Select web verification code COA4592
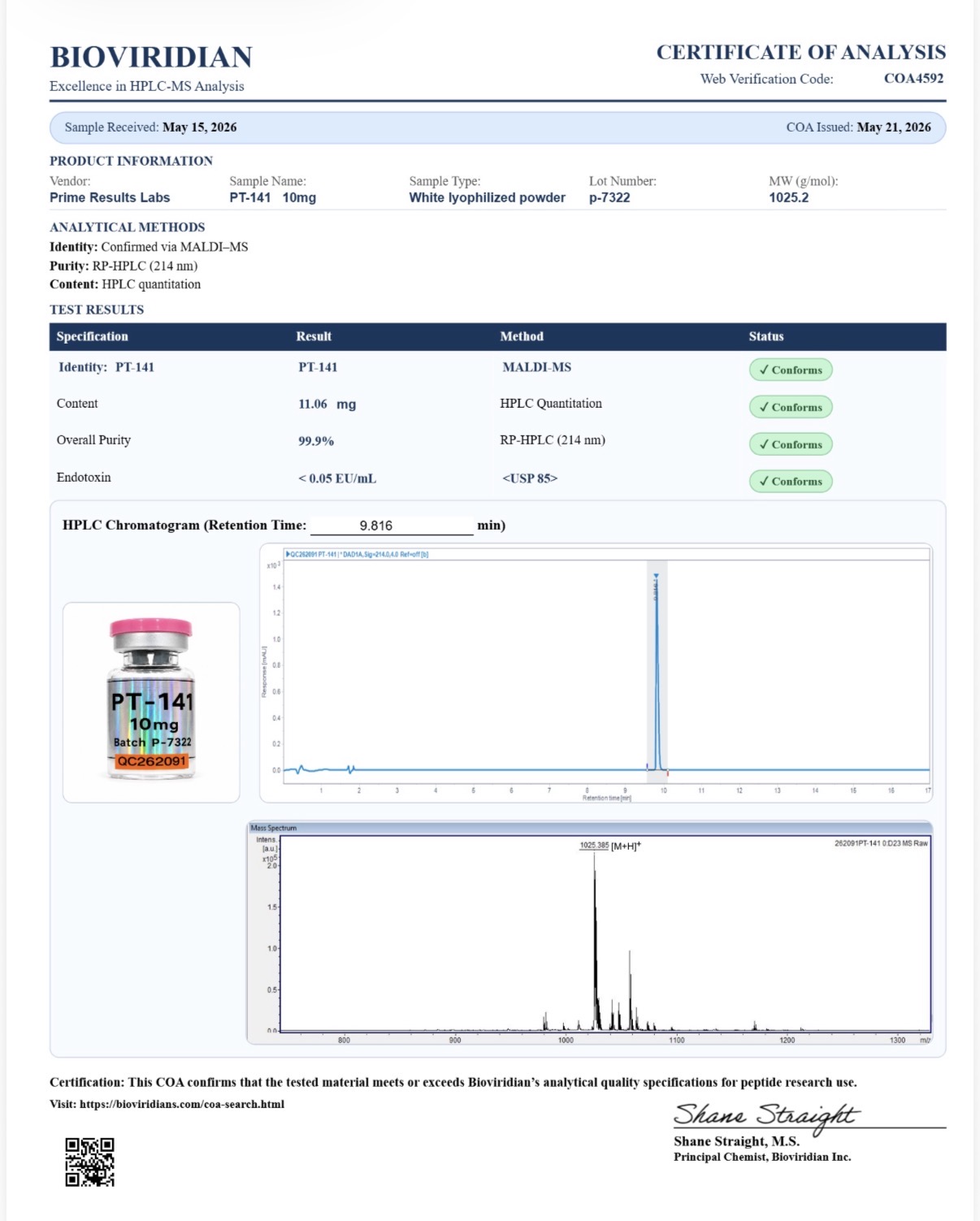980x1221 pixels. 913,79
